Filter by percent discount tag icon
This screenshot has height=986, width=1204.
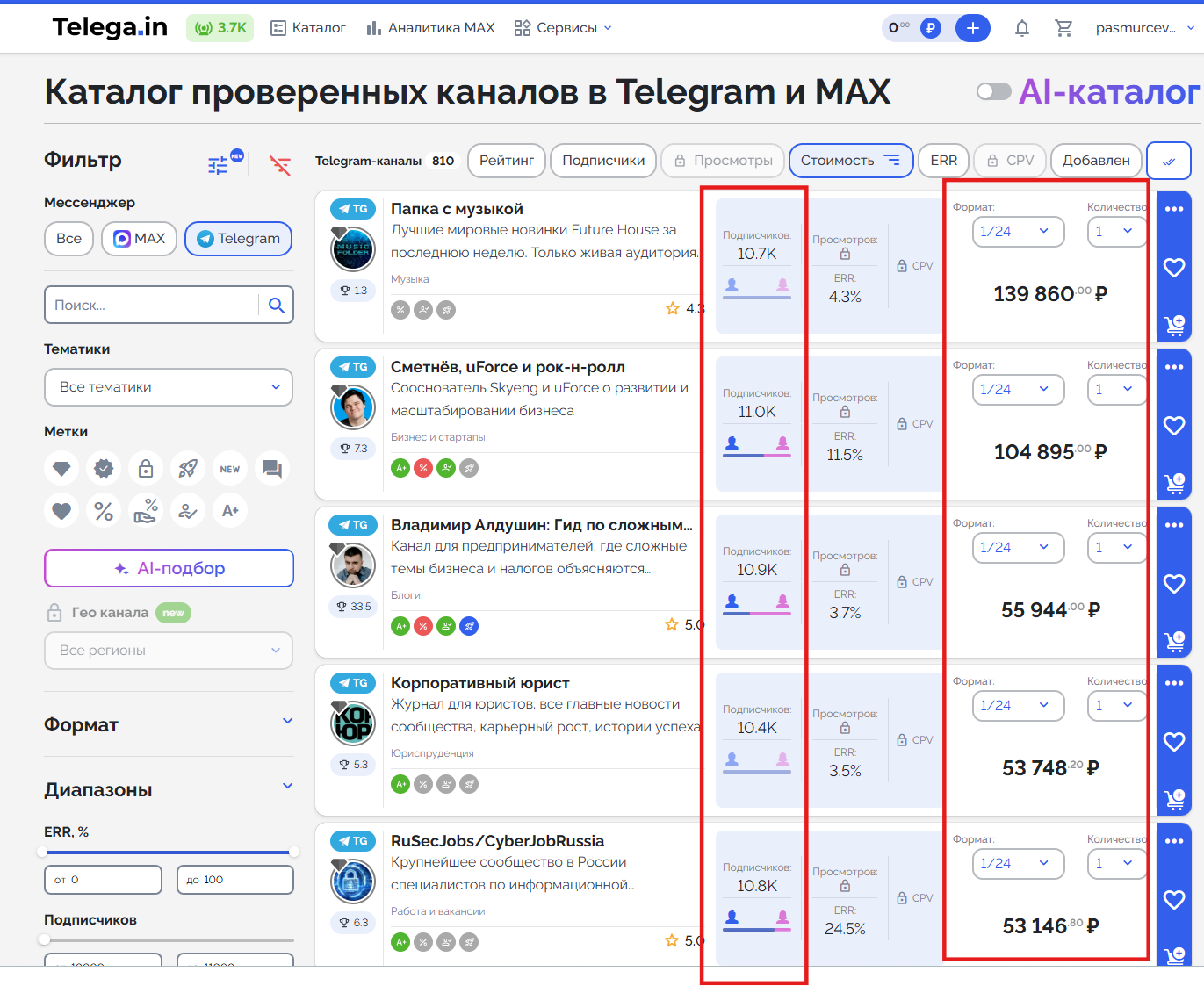[x=104, y=511]
